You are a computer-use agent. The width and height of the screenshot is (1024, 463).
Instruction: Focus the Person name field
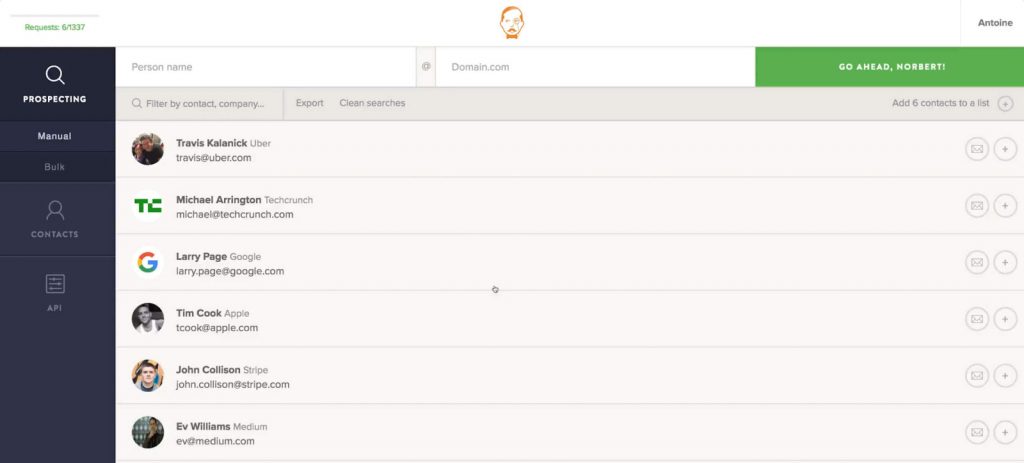point(266,67)
